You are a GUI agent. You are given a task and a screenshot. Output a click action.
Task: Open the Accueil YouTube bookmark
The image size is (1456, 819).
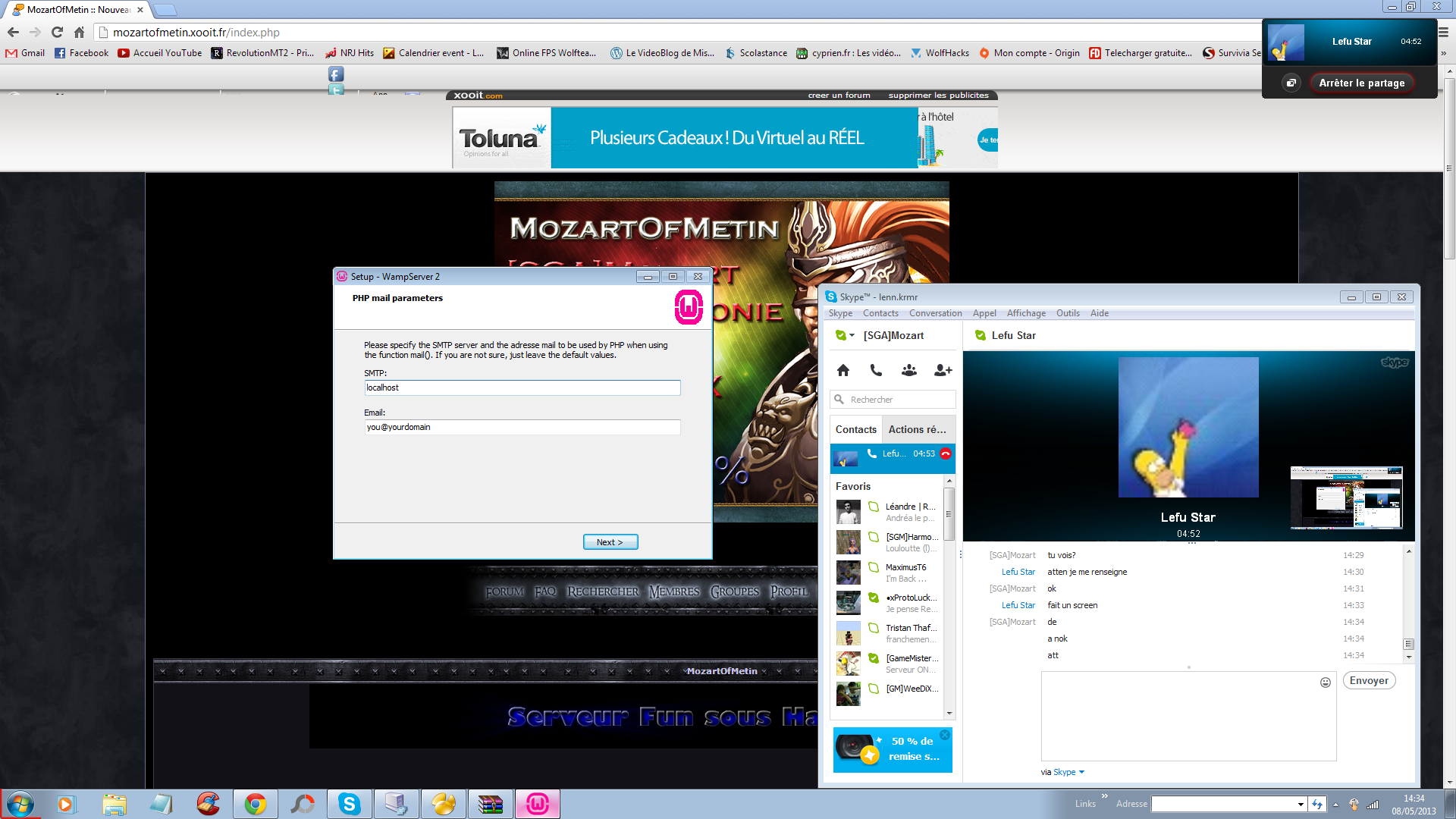point(160,53)
